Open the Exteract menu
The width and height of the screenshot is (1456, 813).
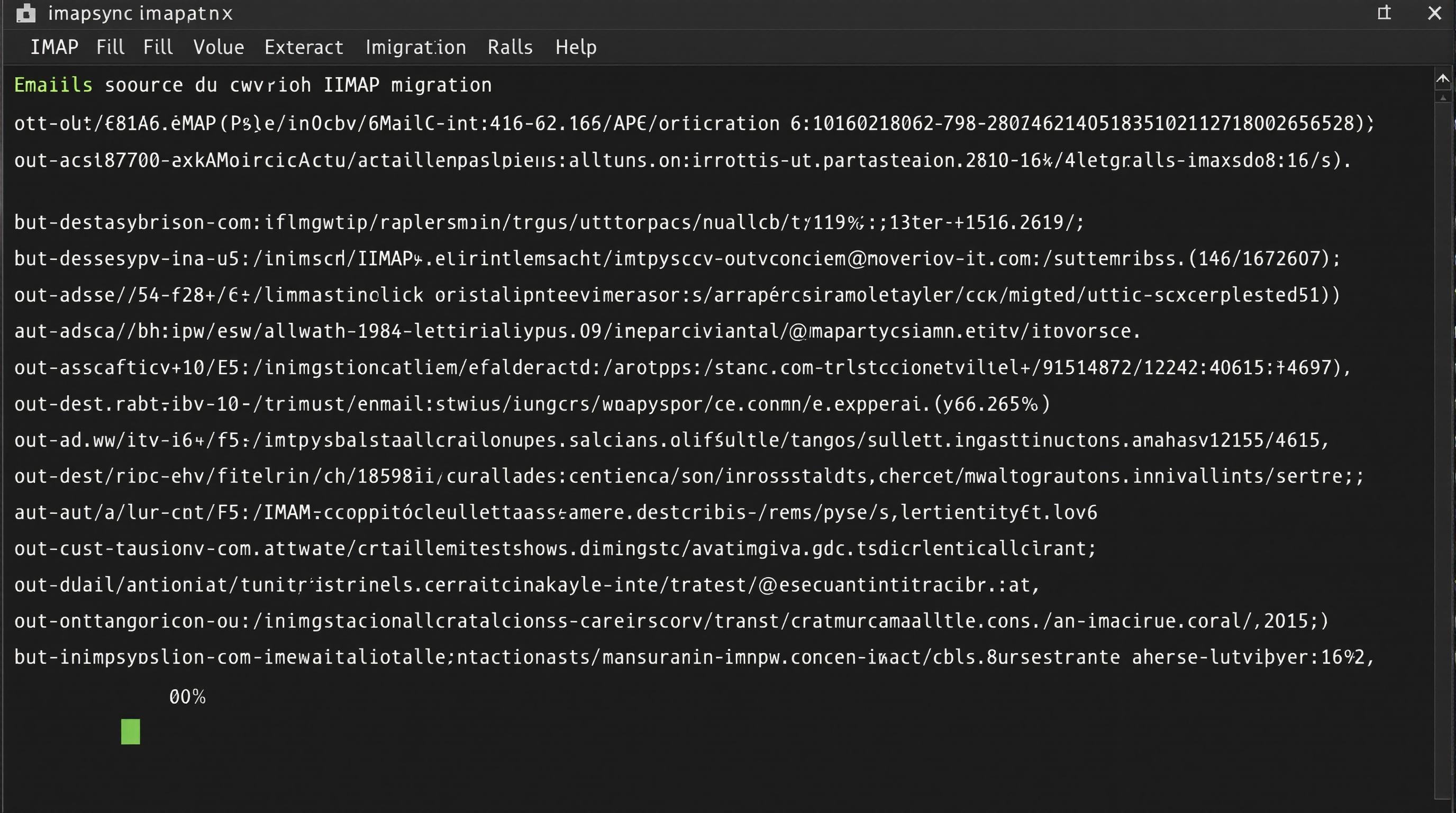[304, 48]
